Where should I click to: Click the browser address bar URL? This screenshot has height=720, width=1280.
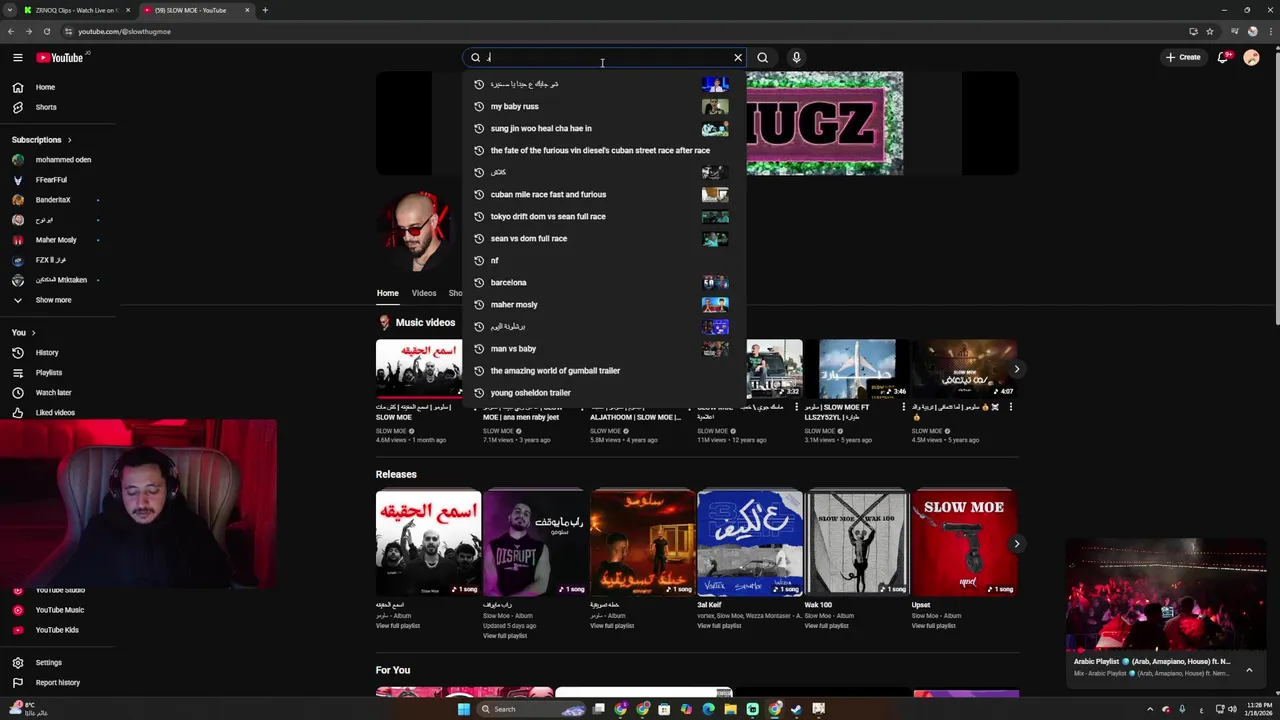pos(124,31)
